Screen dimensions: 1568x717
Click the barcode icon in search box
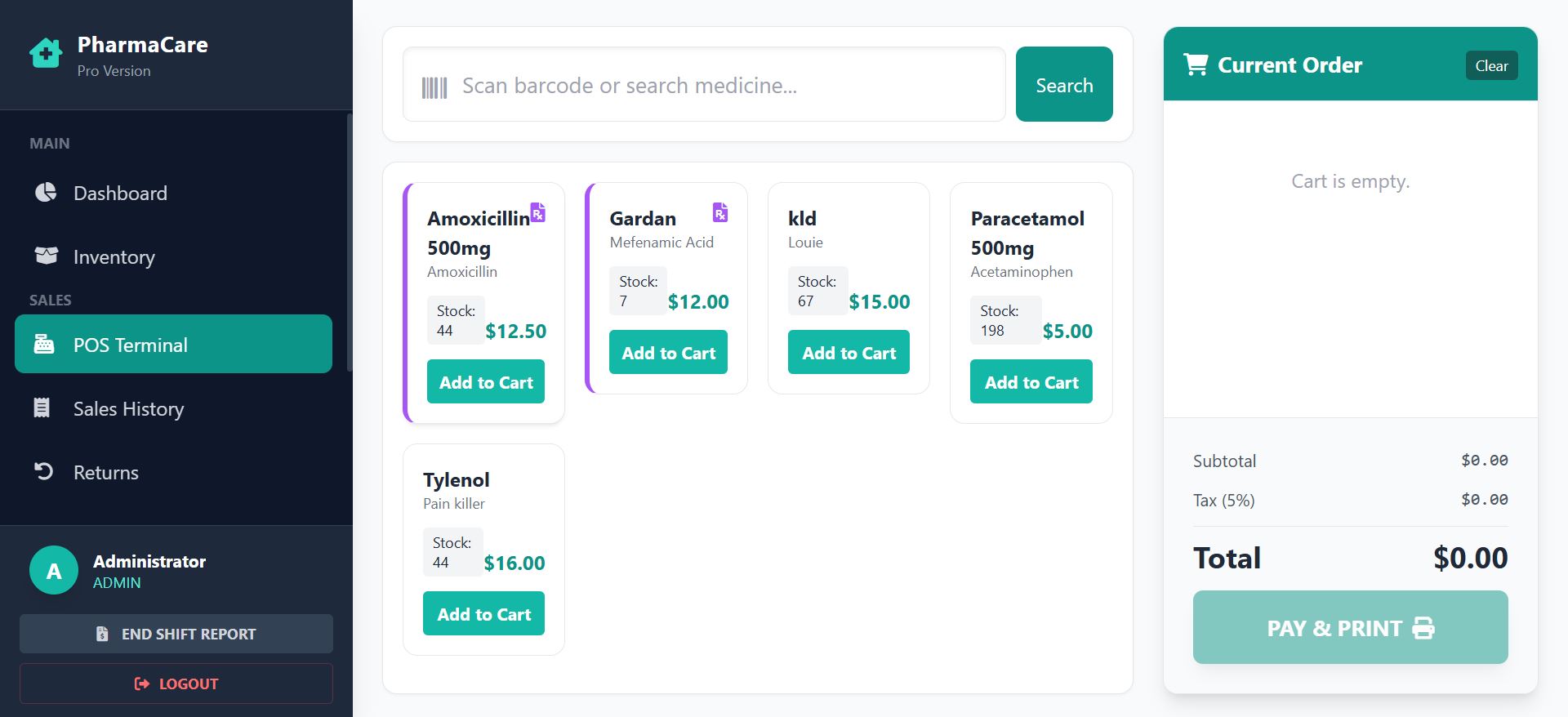point(434,87)
